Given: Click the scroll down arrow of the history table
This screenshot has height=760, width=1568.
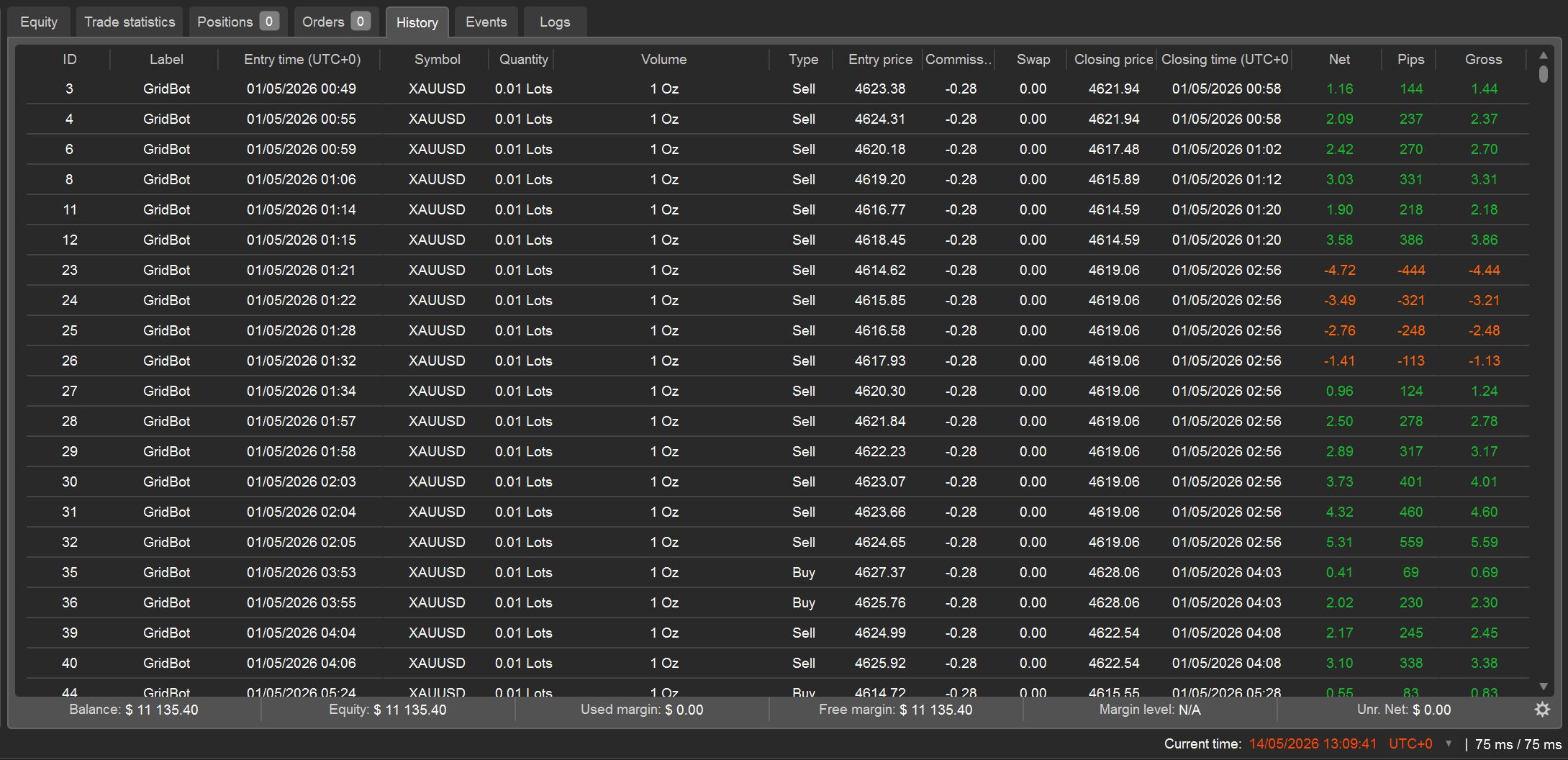Looking at the screenshot, I should tap(1544, 687).
